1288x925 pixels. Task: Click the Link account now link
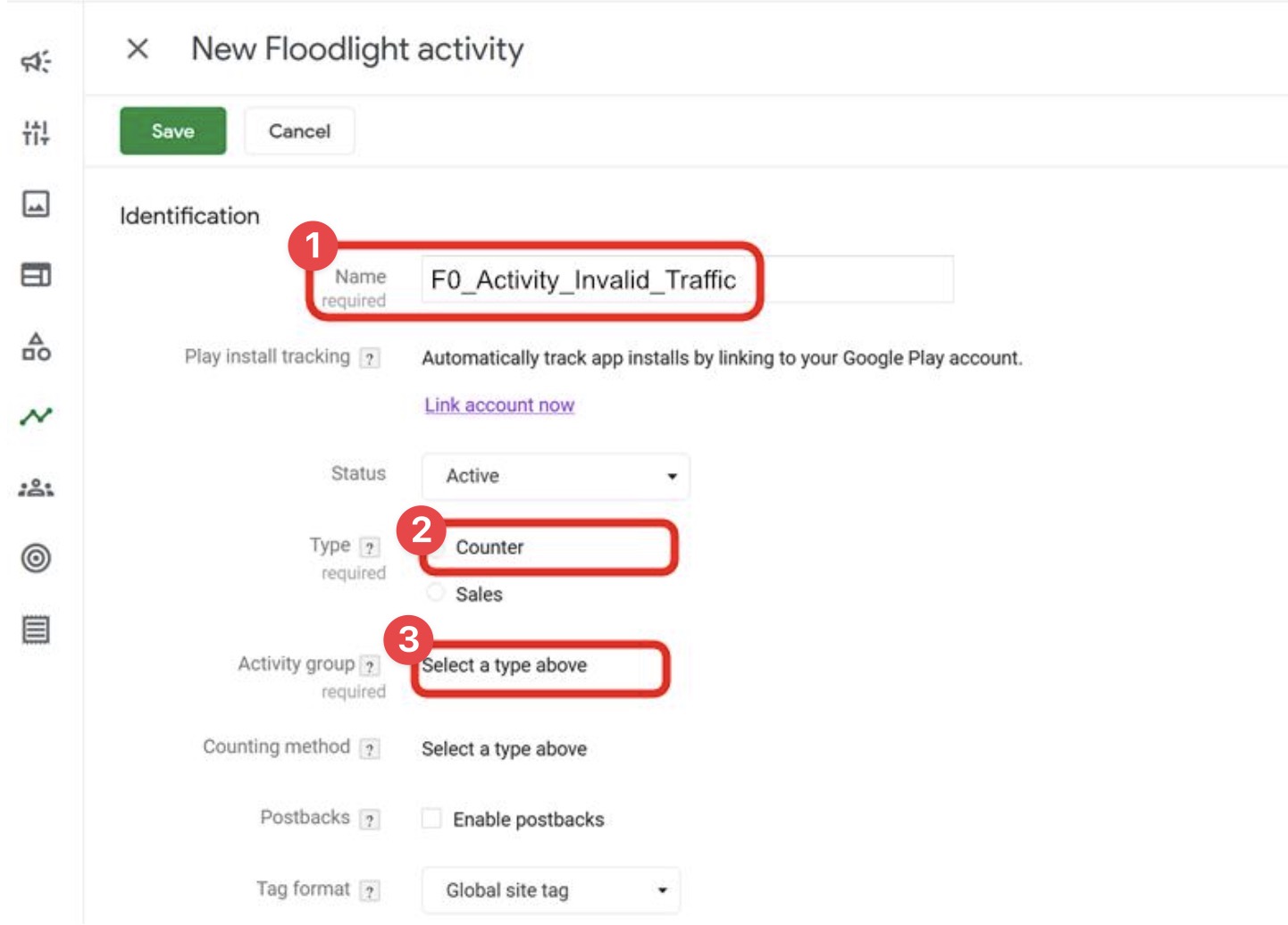[x=498, y=404]
